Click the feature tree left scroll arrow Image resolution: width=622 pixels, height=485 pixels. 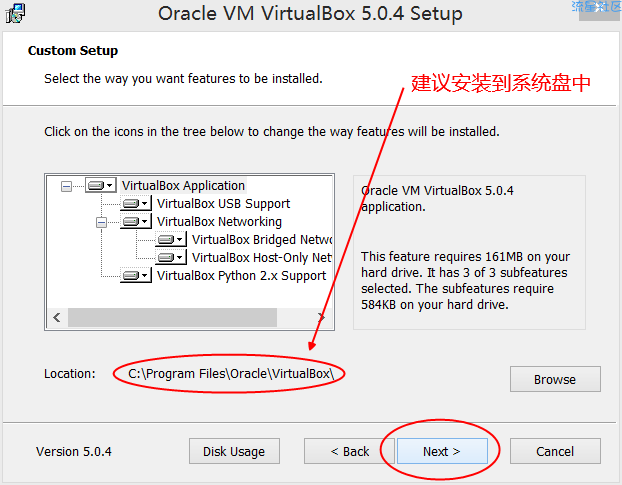click(x=57, y=317)
